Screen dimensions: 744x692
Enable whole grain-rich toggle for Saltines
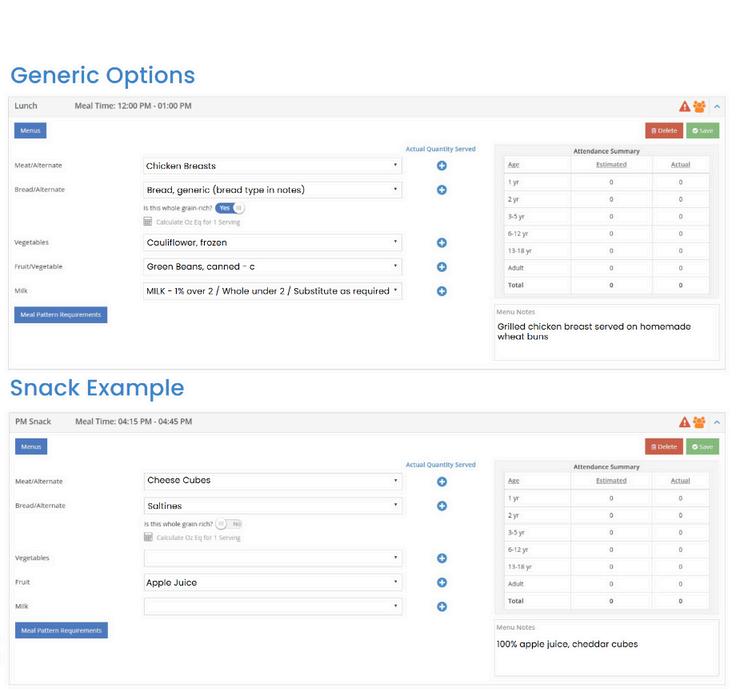pyautogui.click(x=229, y=523)
